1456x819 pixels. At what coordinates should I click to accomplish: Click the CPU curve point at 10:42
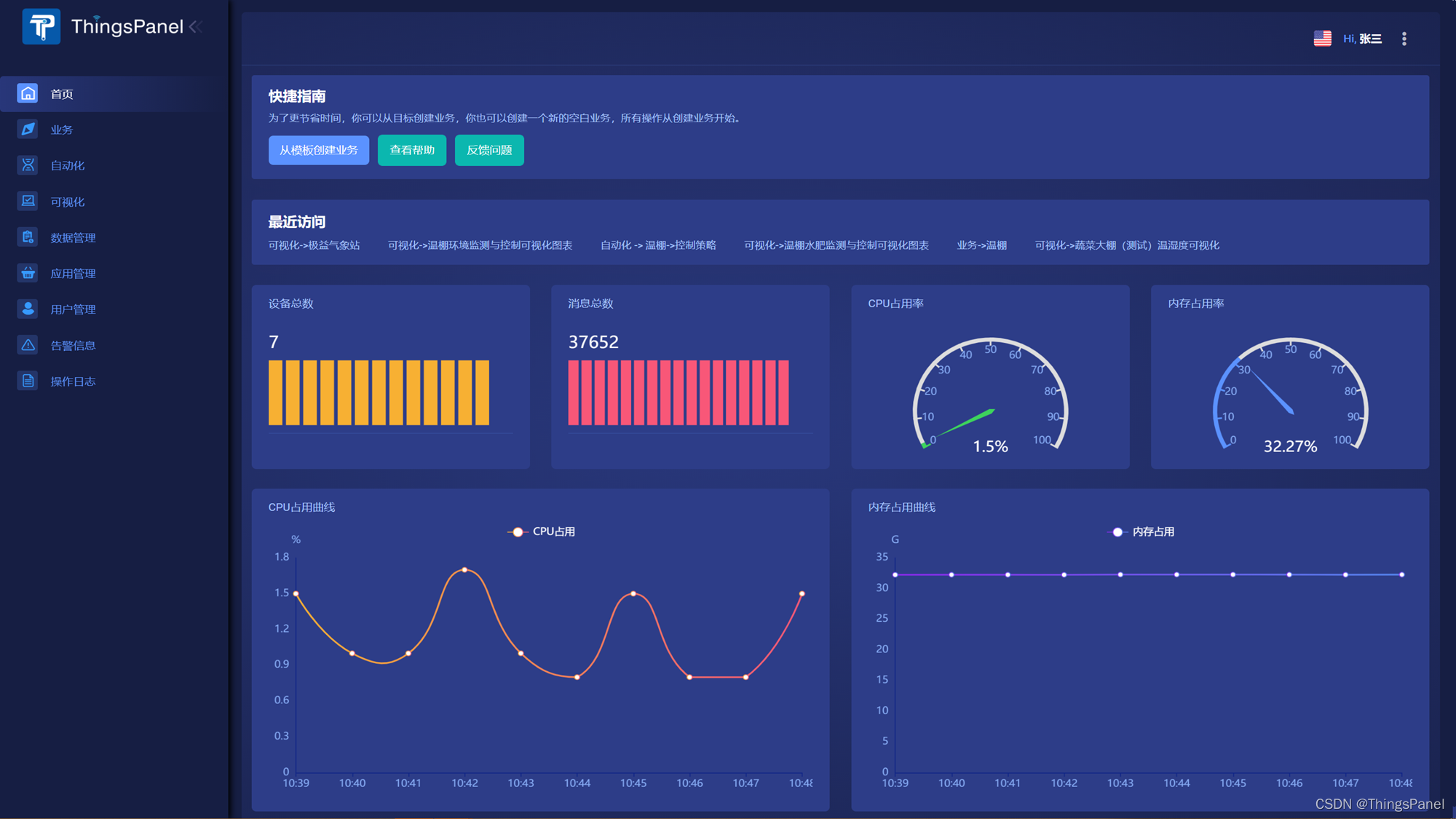coord(464,570)
